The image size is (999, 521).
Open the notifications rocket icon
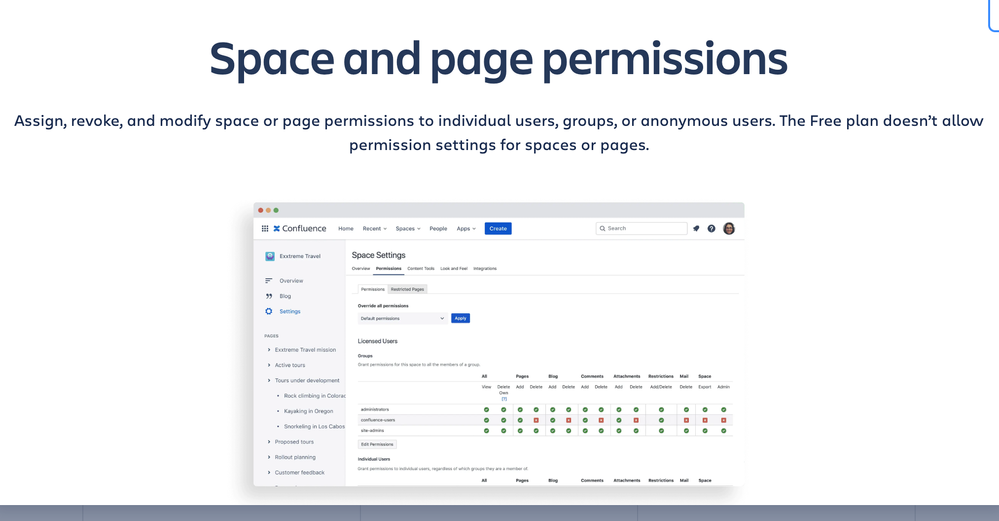point(696,229)
